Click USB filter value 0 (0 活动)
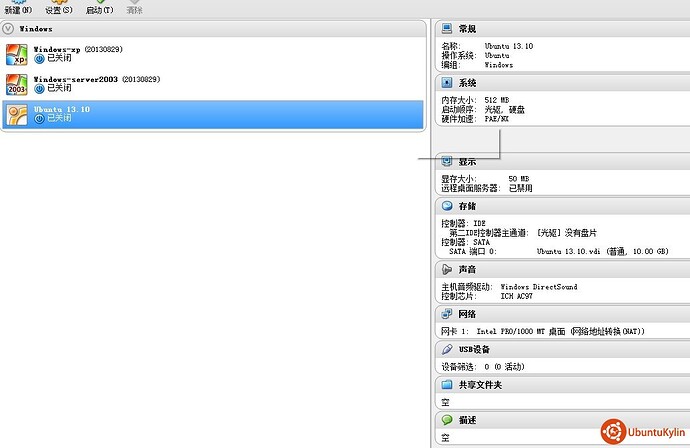This screenshot has width=690, height=448. pyautogui.click(x=504, y=367)
